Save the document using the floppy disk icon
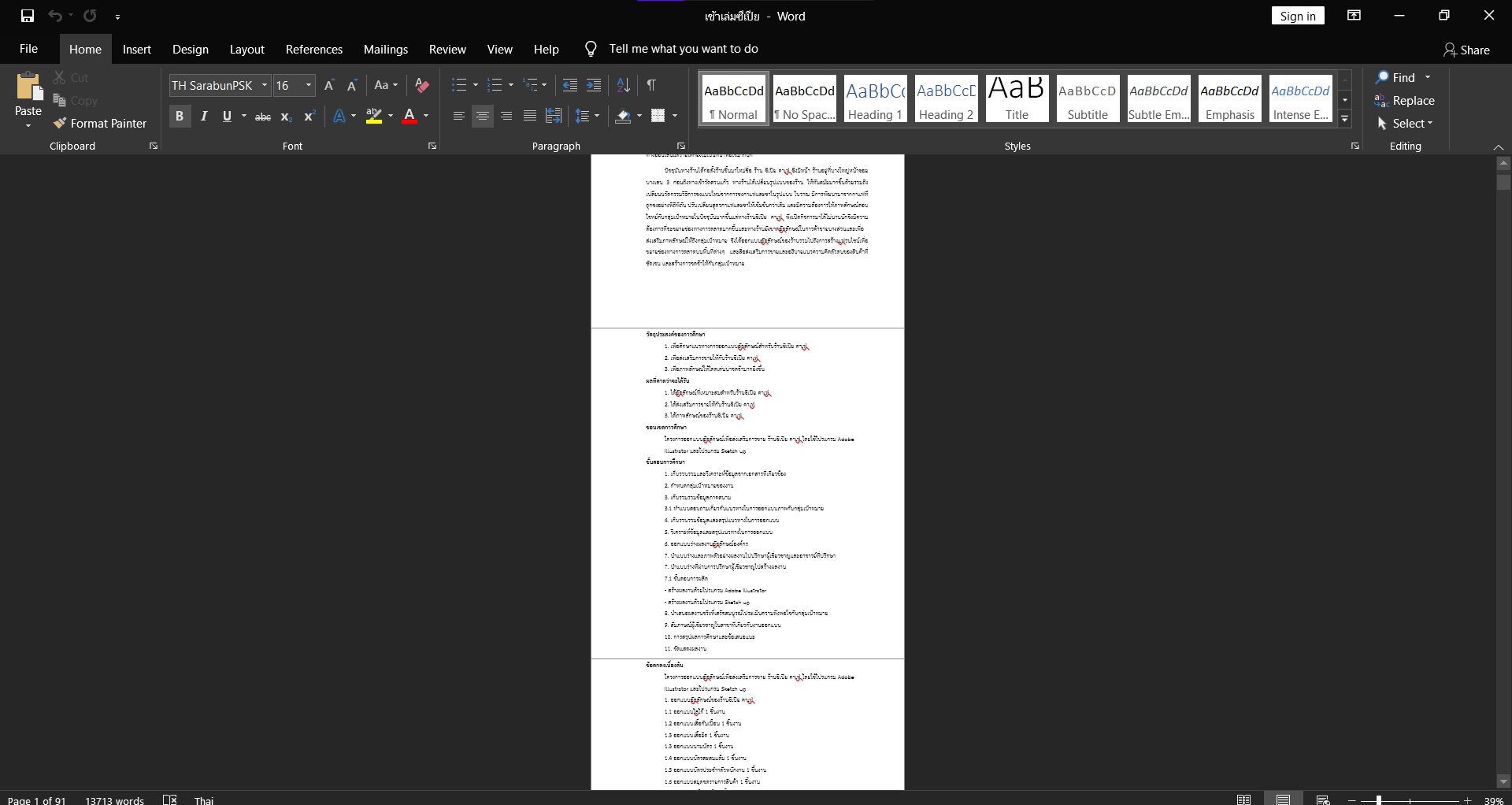Image resolution: width=1512 pixels, height=805 pixels. tap(28, 16)
